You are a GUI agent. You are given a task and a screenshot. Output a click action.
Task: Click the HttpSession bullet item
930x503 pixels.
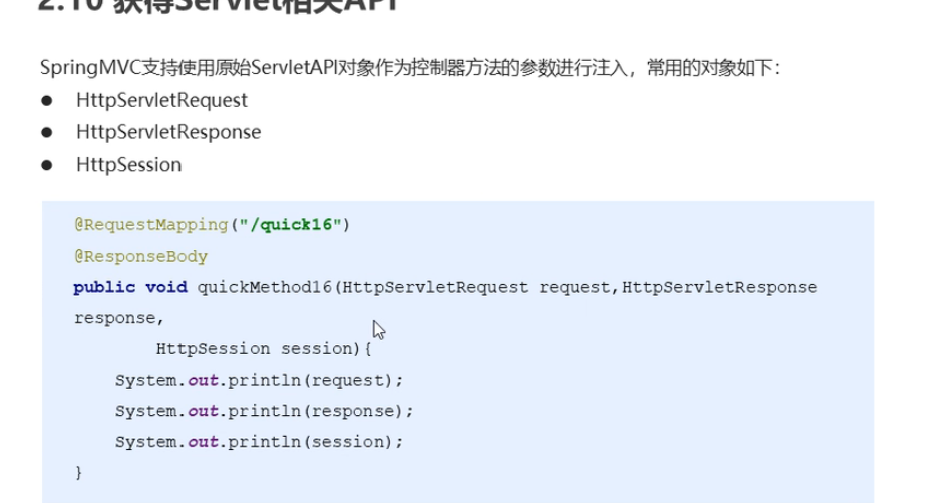tap(128, 164)
